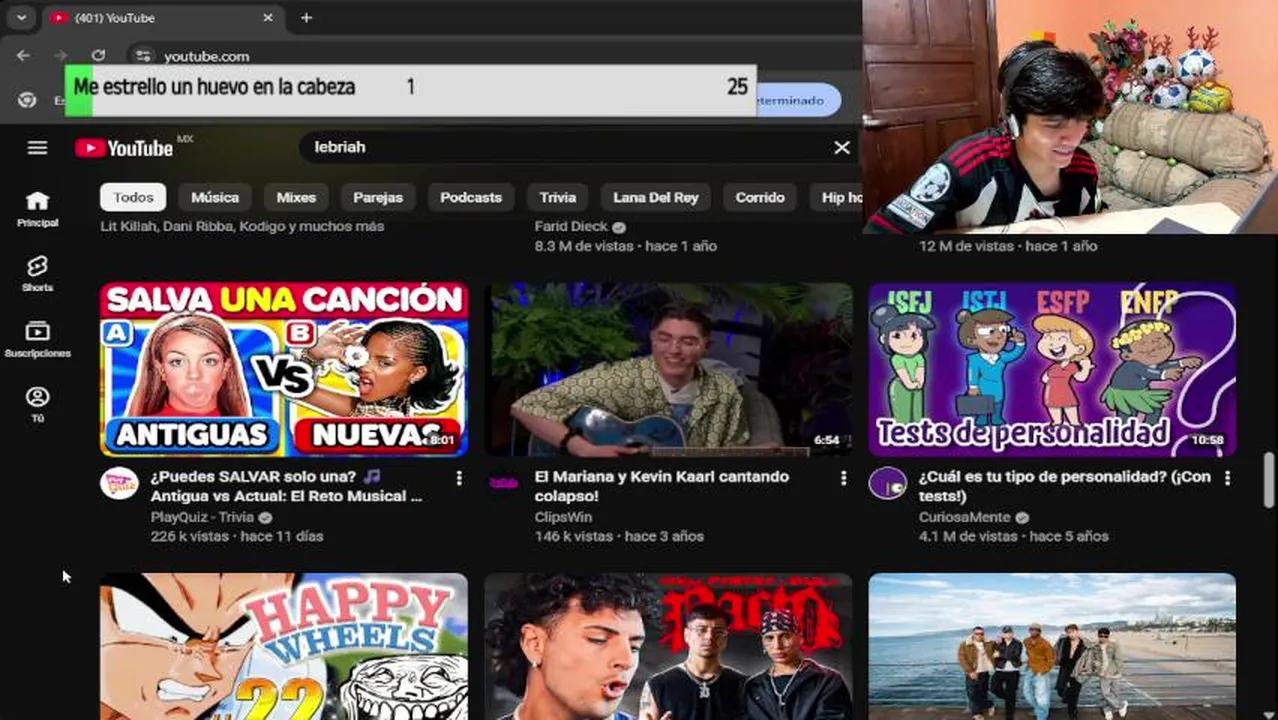The width and height of the screenshot is (1278, 720).
Task: Open more options for ¿Puedes SALVAR solo una? video
Action: pyautogui.click(x=459, y=478)
